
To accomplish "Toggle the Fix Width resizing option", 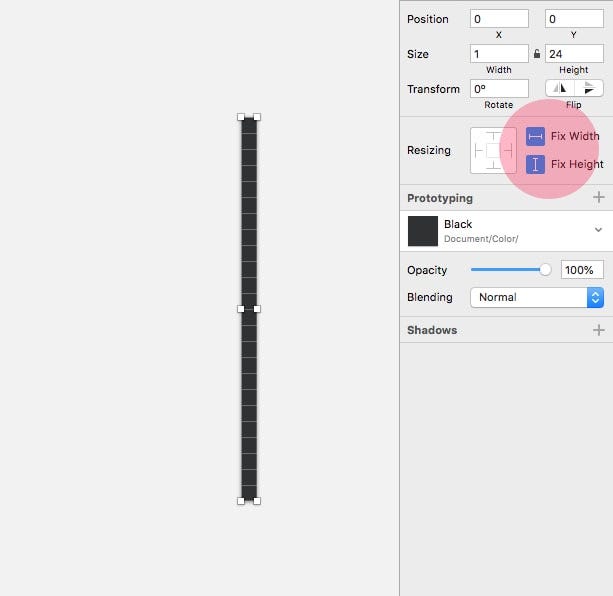I will pyautogui.click(x=535, y=136).
